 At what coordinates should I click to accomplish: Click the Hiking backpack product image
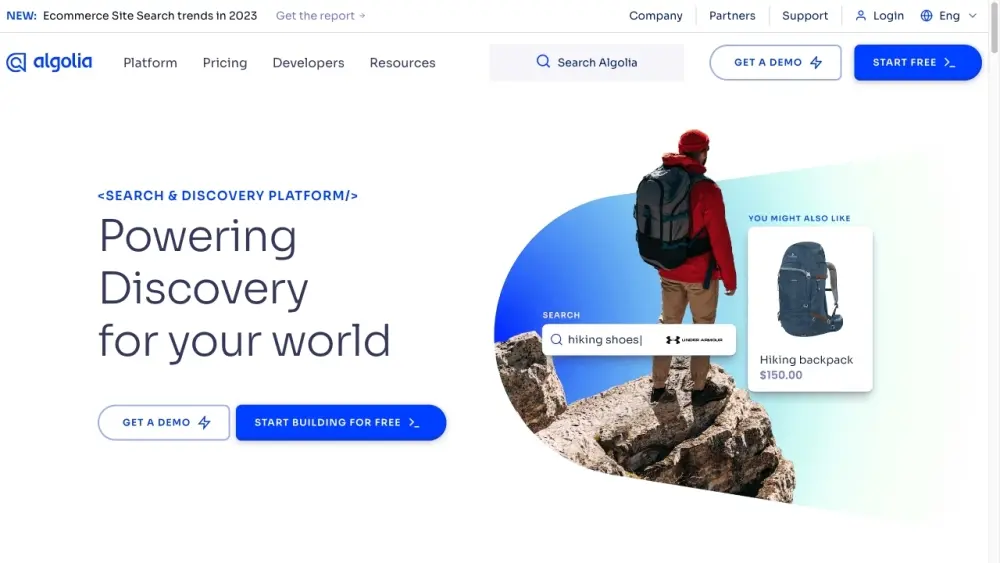coord(809,289)
